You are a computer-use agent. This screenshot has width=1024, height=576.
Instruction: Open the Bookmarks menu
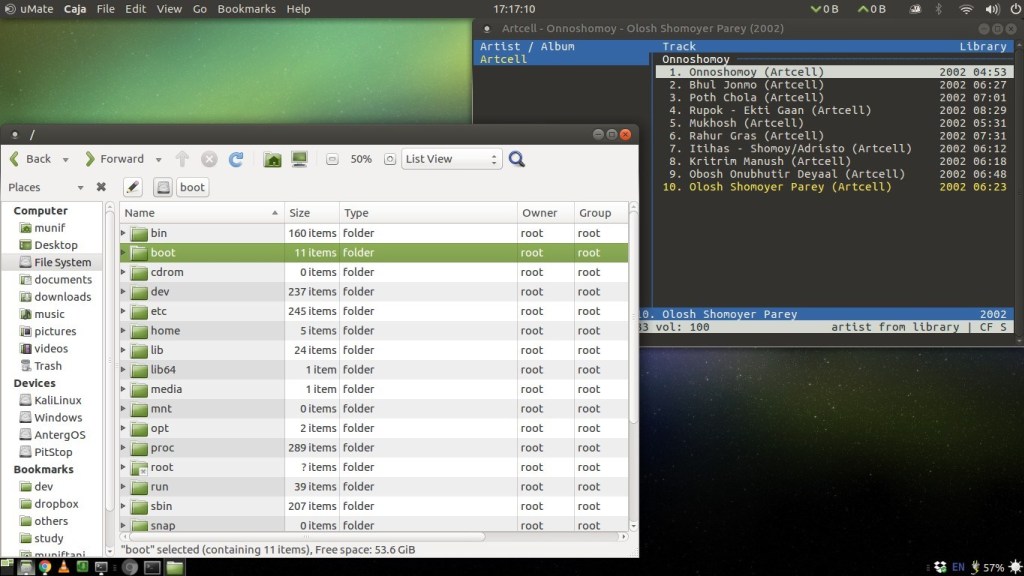coord(246,9)
